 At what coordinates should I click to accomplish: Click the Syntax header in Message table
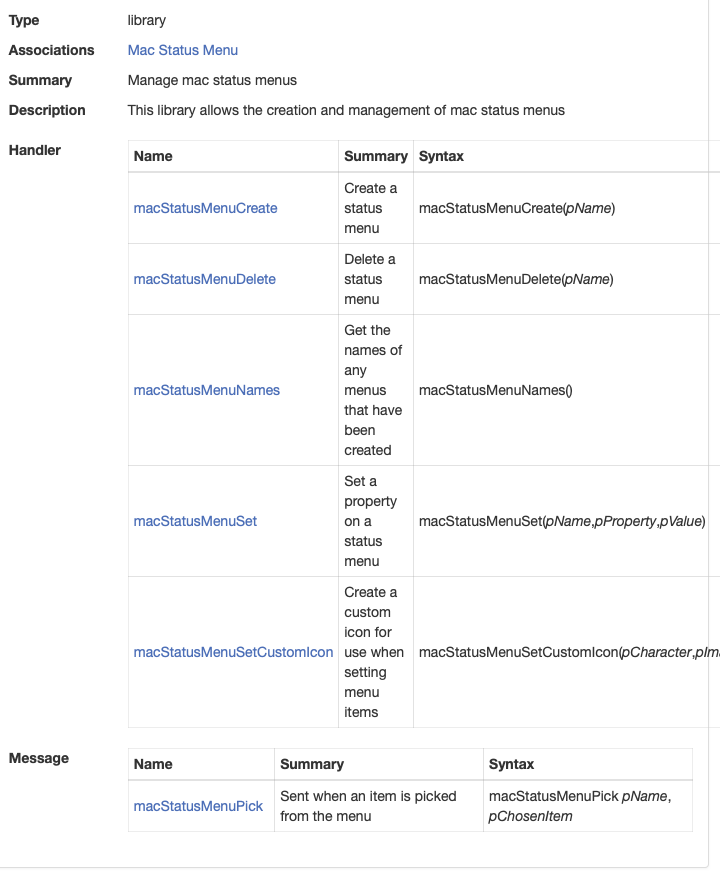tap(511, 764)
